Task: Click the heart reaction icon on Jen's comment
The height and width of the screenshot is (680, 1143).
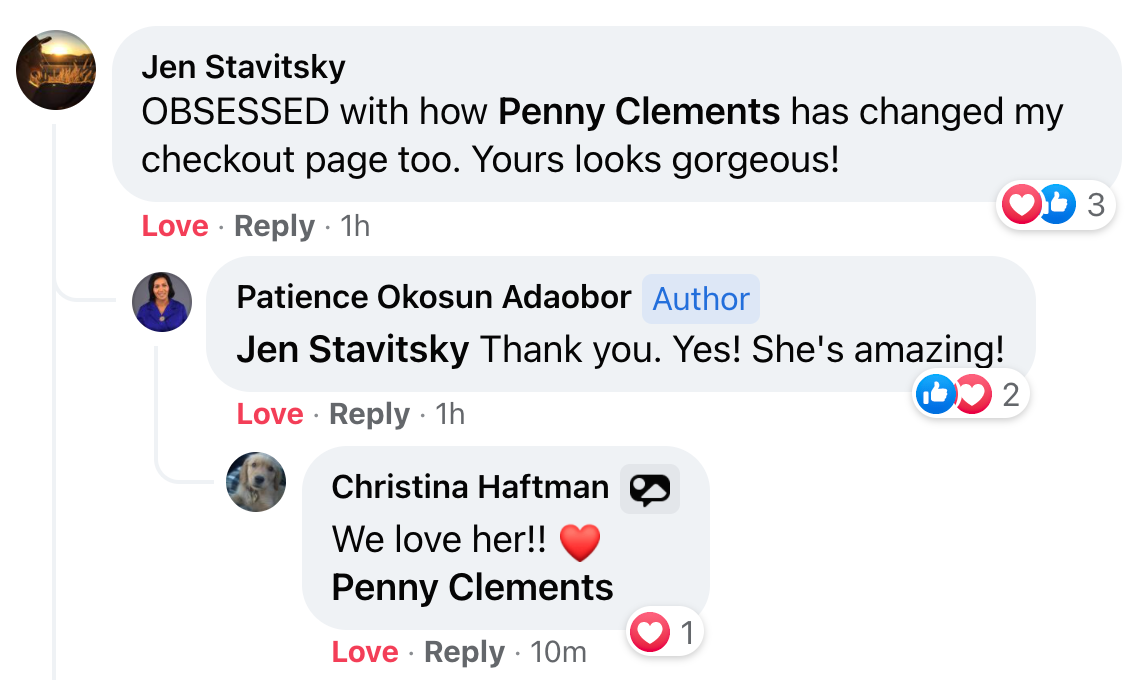Action: tap(1021, 205)
